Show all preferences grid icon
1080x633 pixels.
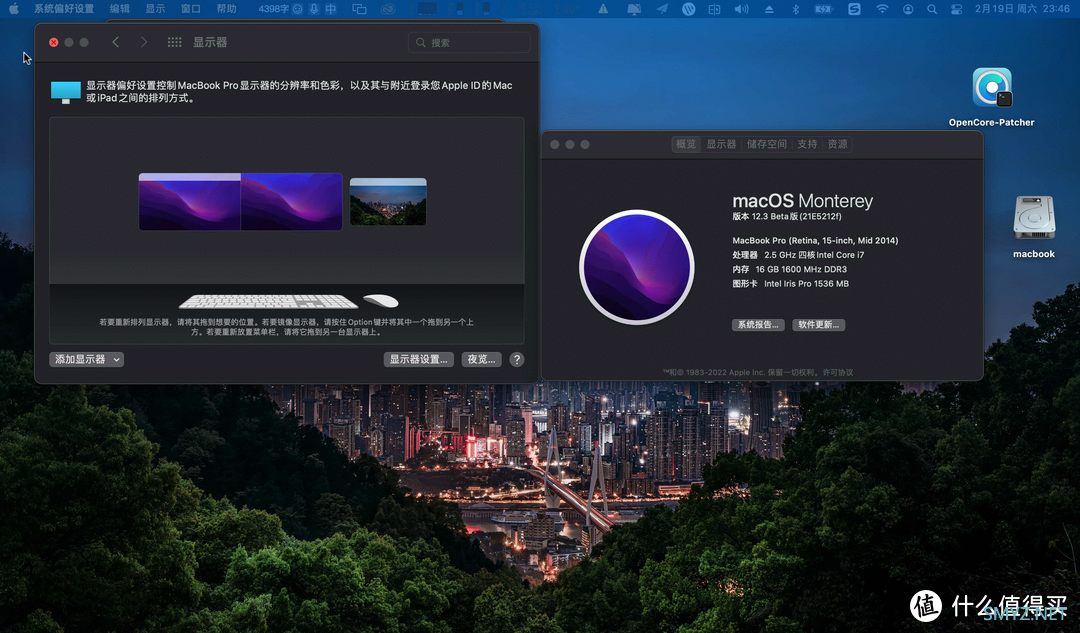174,42
